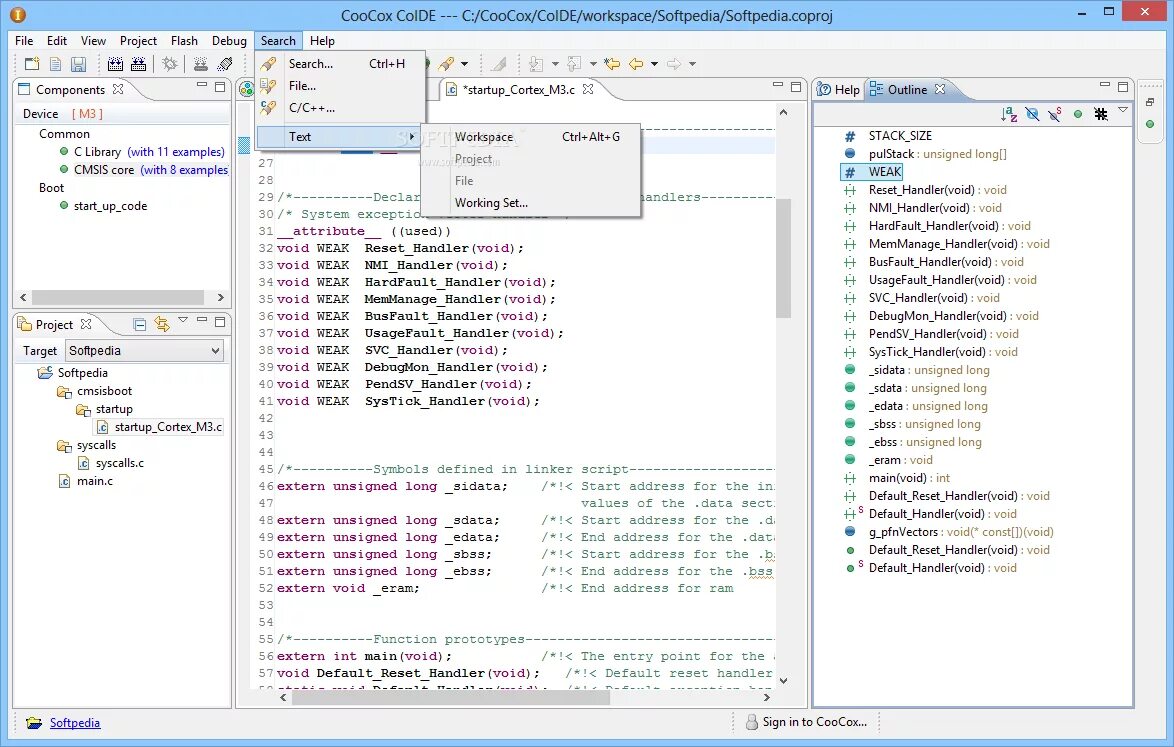Click the Sign in user icon

click(752, 722)
